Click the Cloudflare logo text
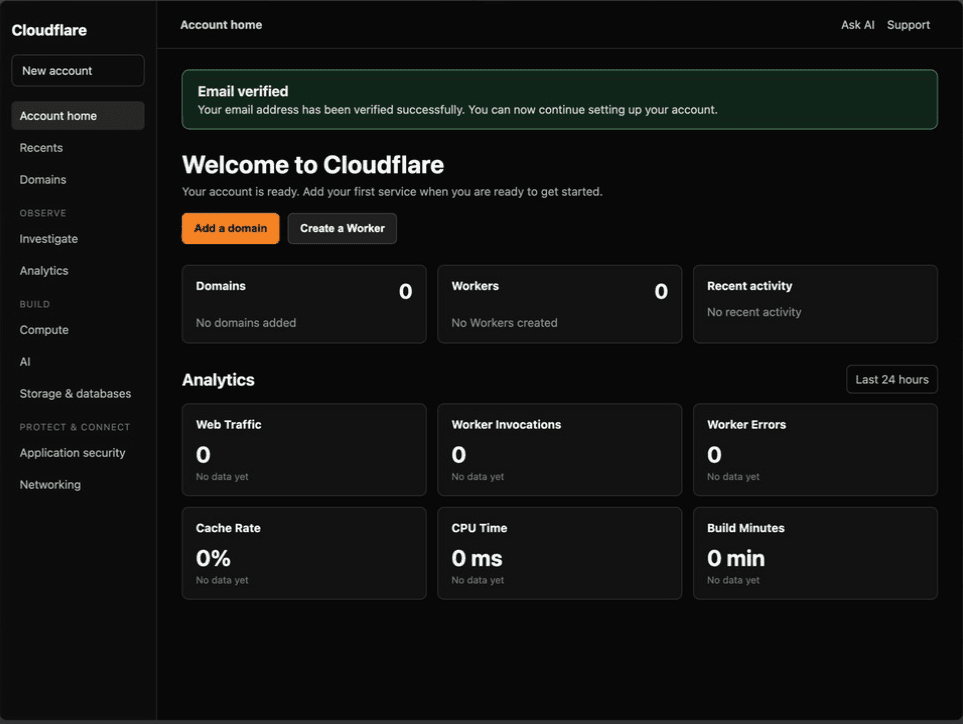 [x=49, y=30]
